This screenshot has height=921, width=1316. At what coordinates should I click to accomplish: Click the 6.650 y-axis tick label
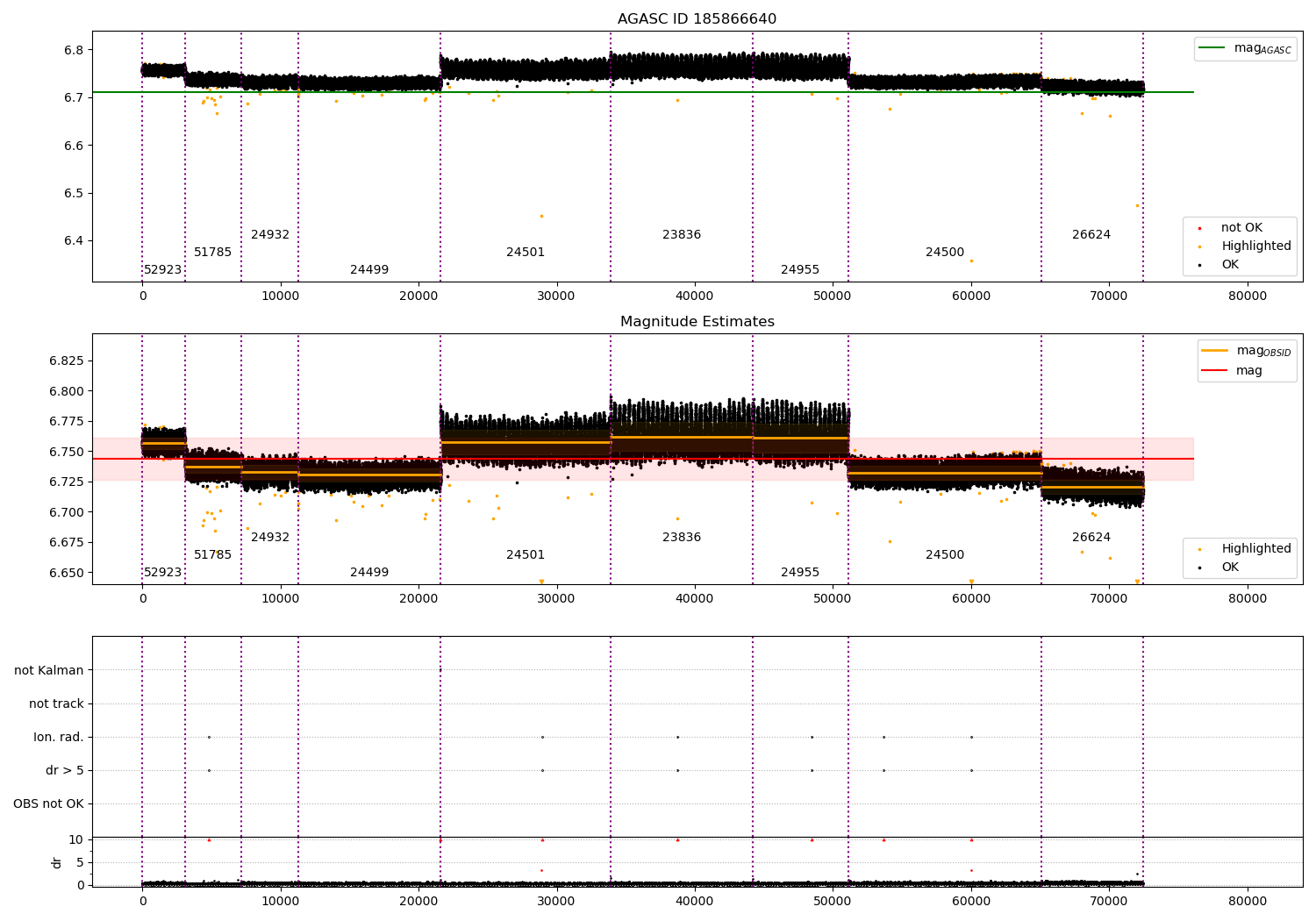[x=66, y=573]
